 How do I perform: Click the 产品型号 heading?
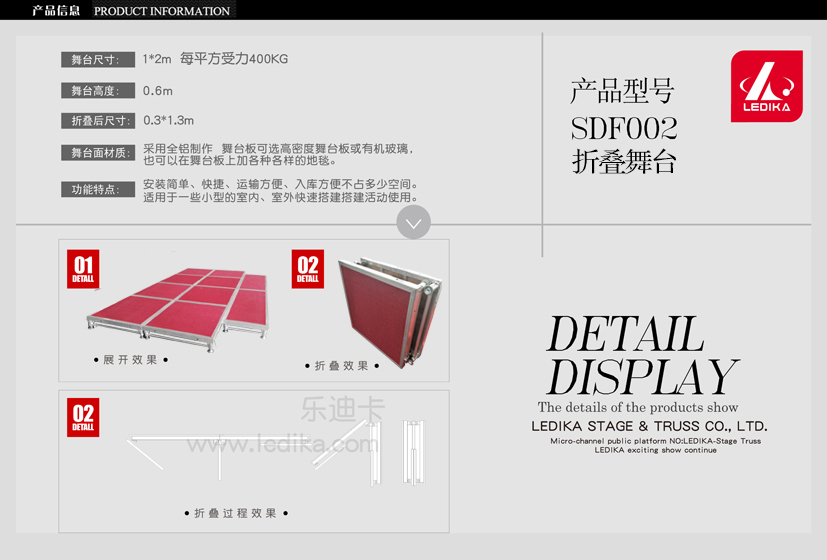pos(622,91)
